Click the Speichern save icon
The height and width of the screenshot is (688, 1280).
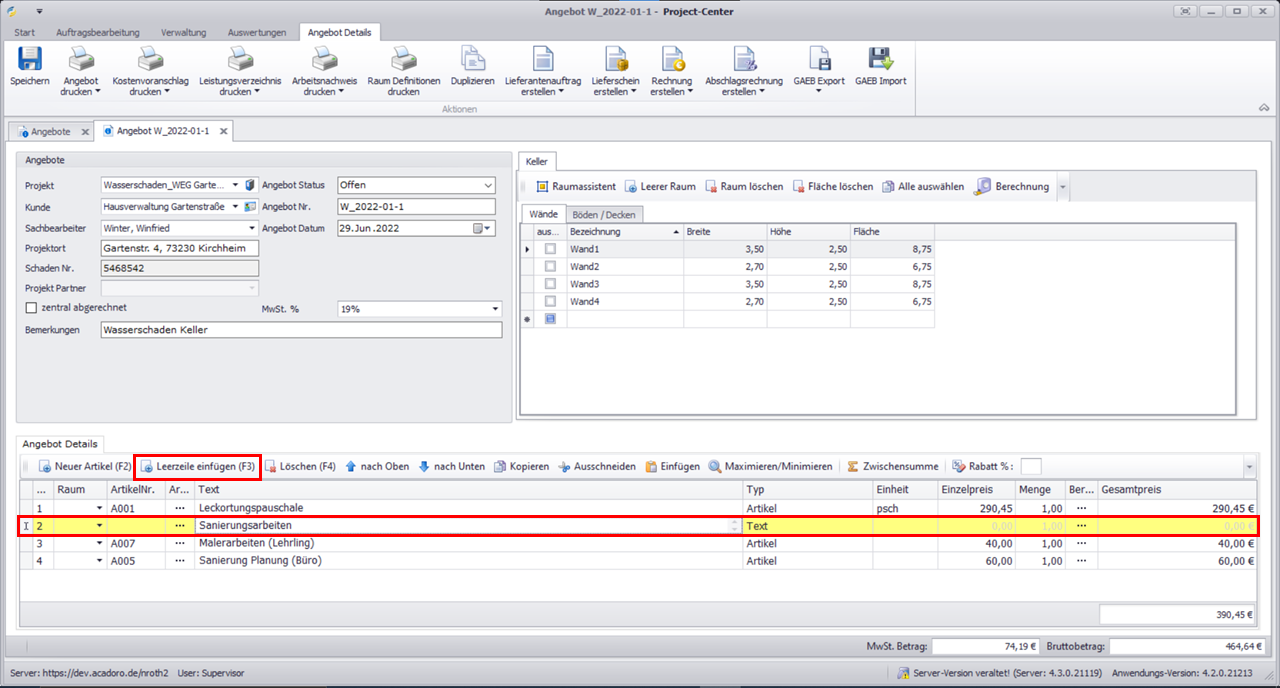(x=30, y=59)
